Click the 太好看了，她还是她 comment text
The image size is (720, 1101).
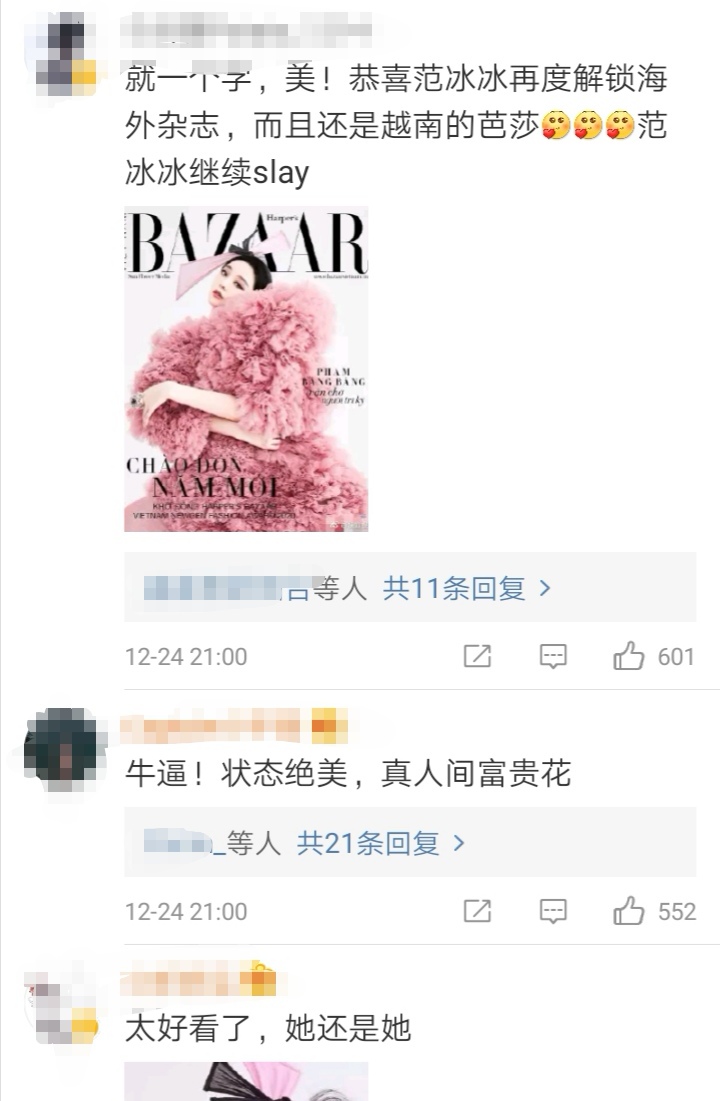[268, 1029]
